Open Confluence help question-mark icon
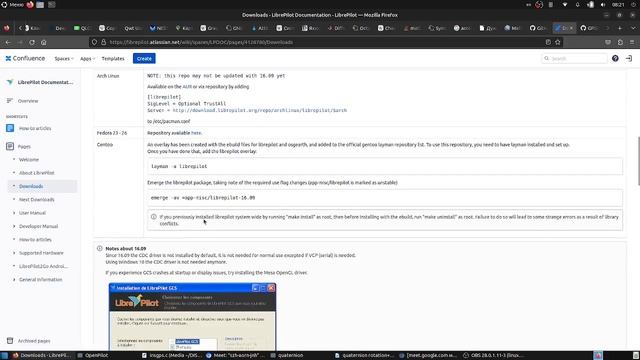 click(x=615, y=58)
